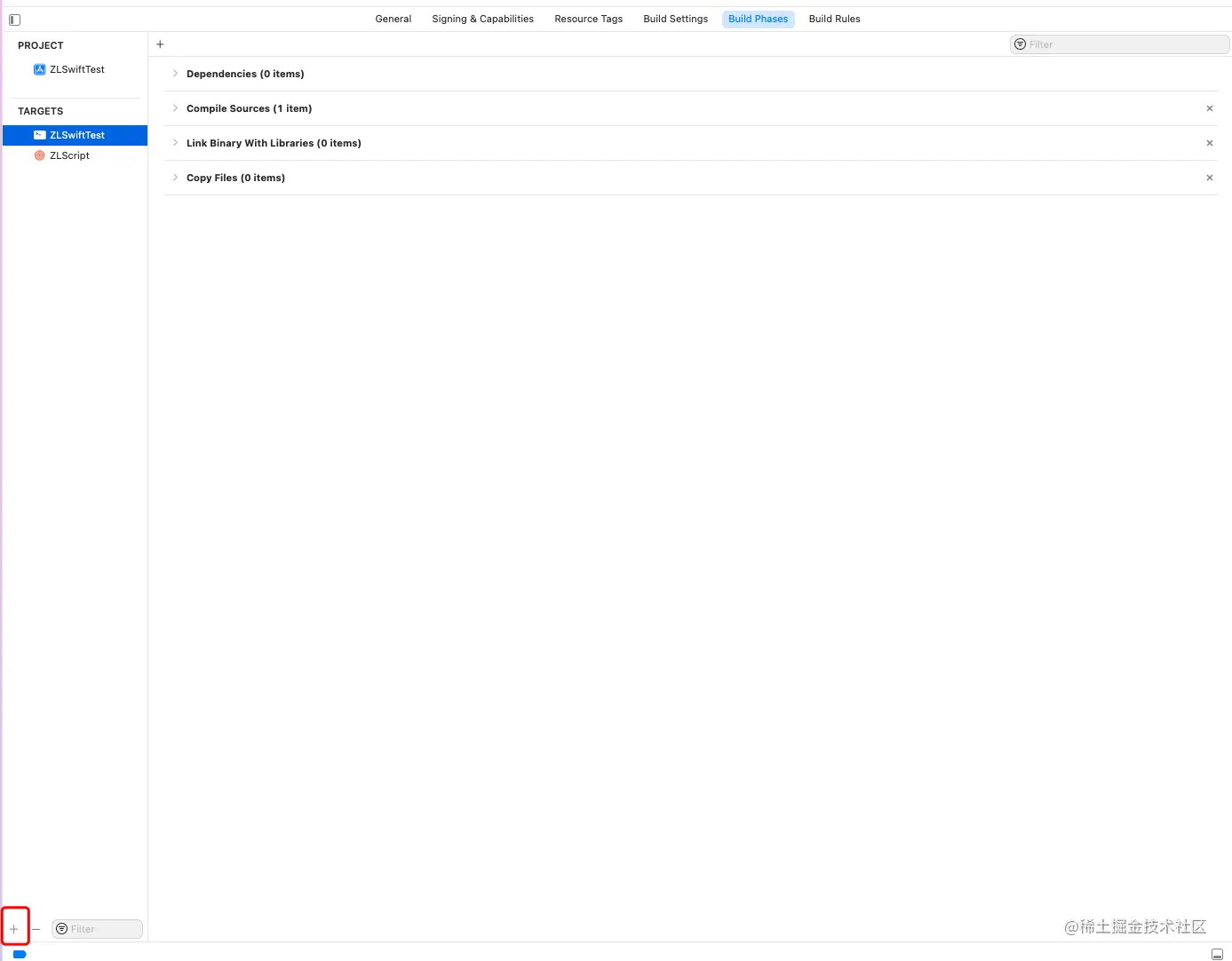Open the General tab

tap(393, 19)
